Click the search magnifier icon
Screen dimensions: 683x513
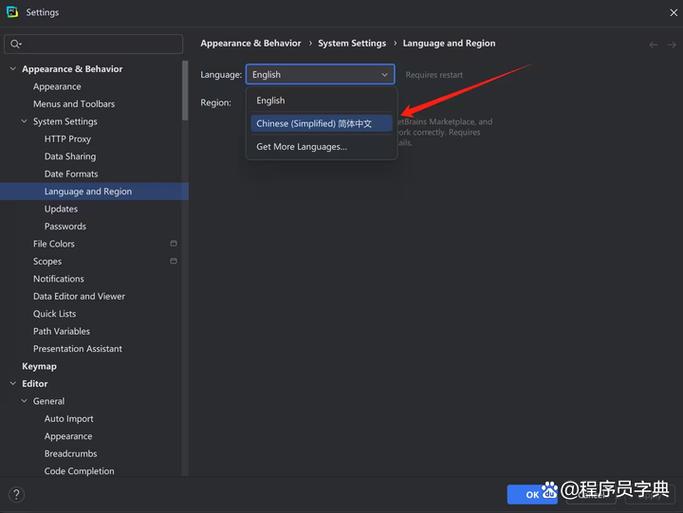tap(15, 44)
